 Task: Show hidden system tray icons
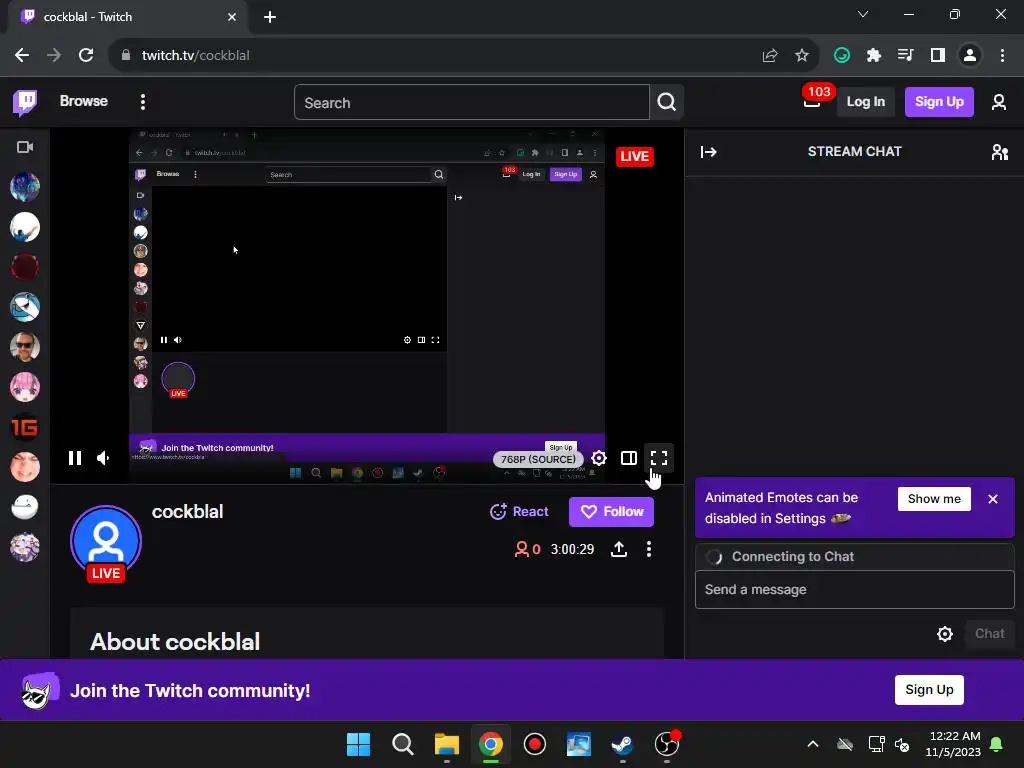tap(813, 744)
